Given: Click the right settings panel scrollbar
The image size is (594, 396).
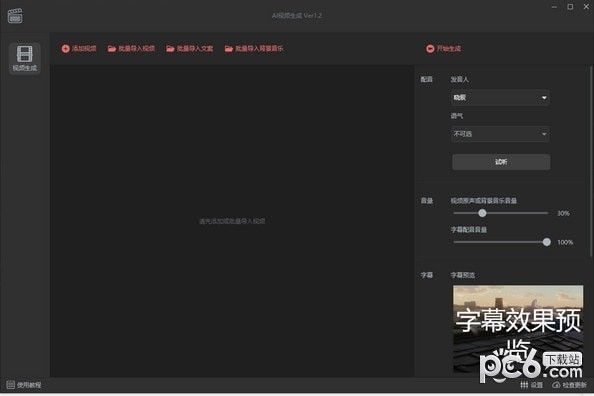Looking at the screenshot, I should point(591,161).
